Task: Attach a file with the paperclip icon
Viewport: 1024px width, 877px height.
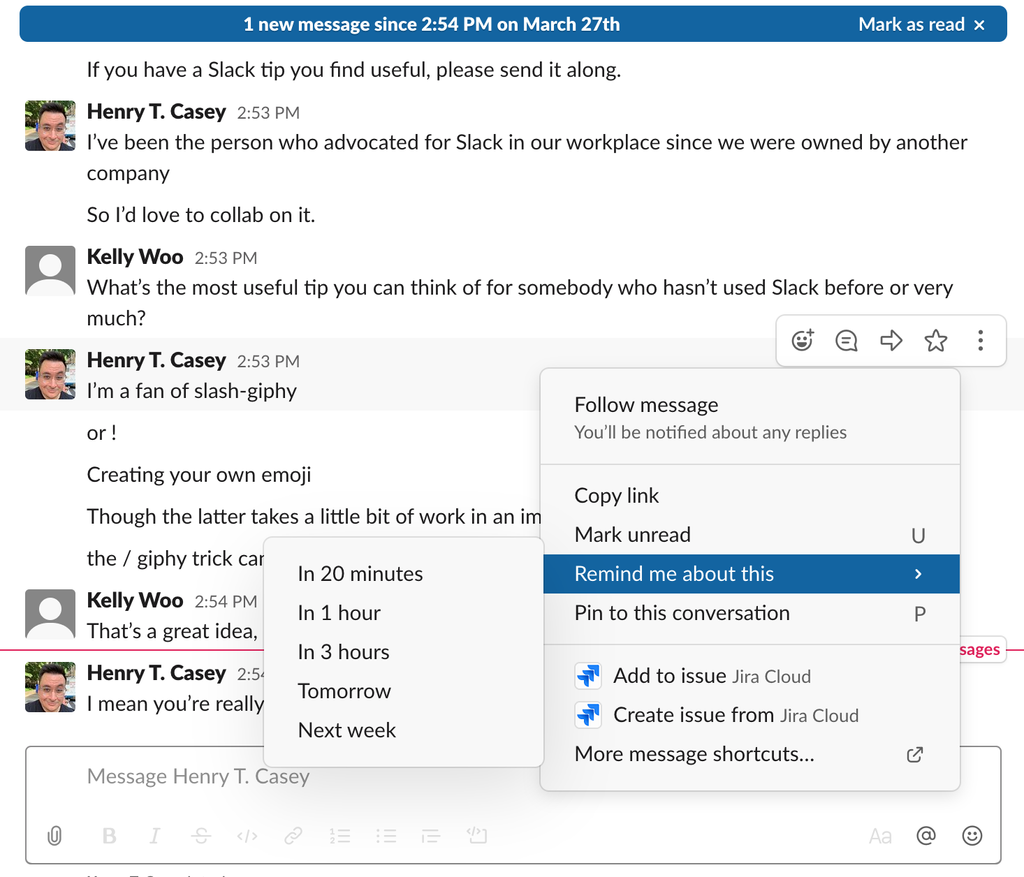Action: click(54, 836)
